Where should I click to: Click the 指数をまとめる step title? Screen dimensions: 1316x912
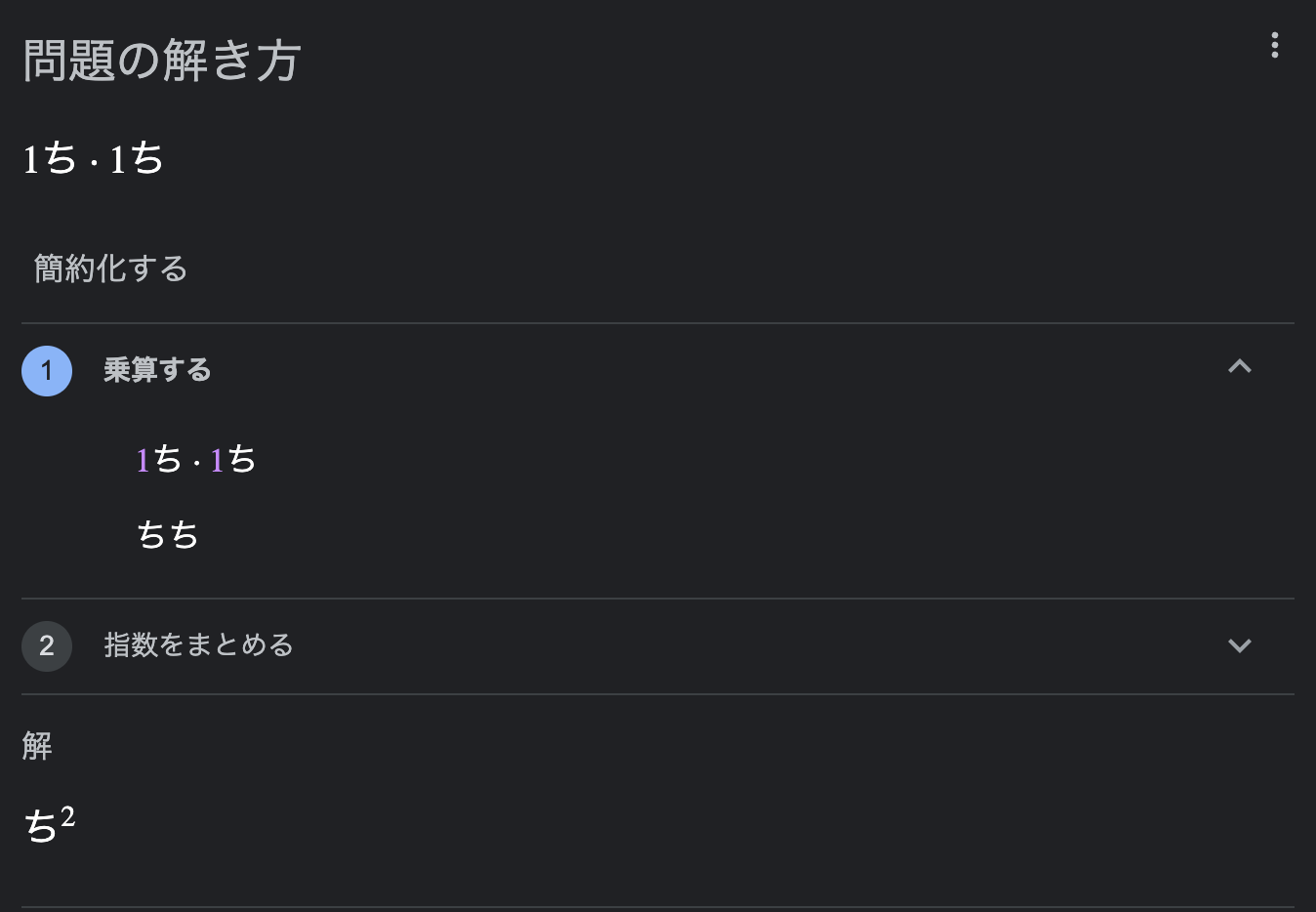198,645
